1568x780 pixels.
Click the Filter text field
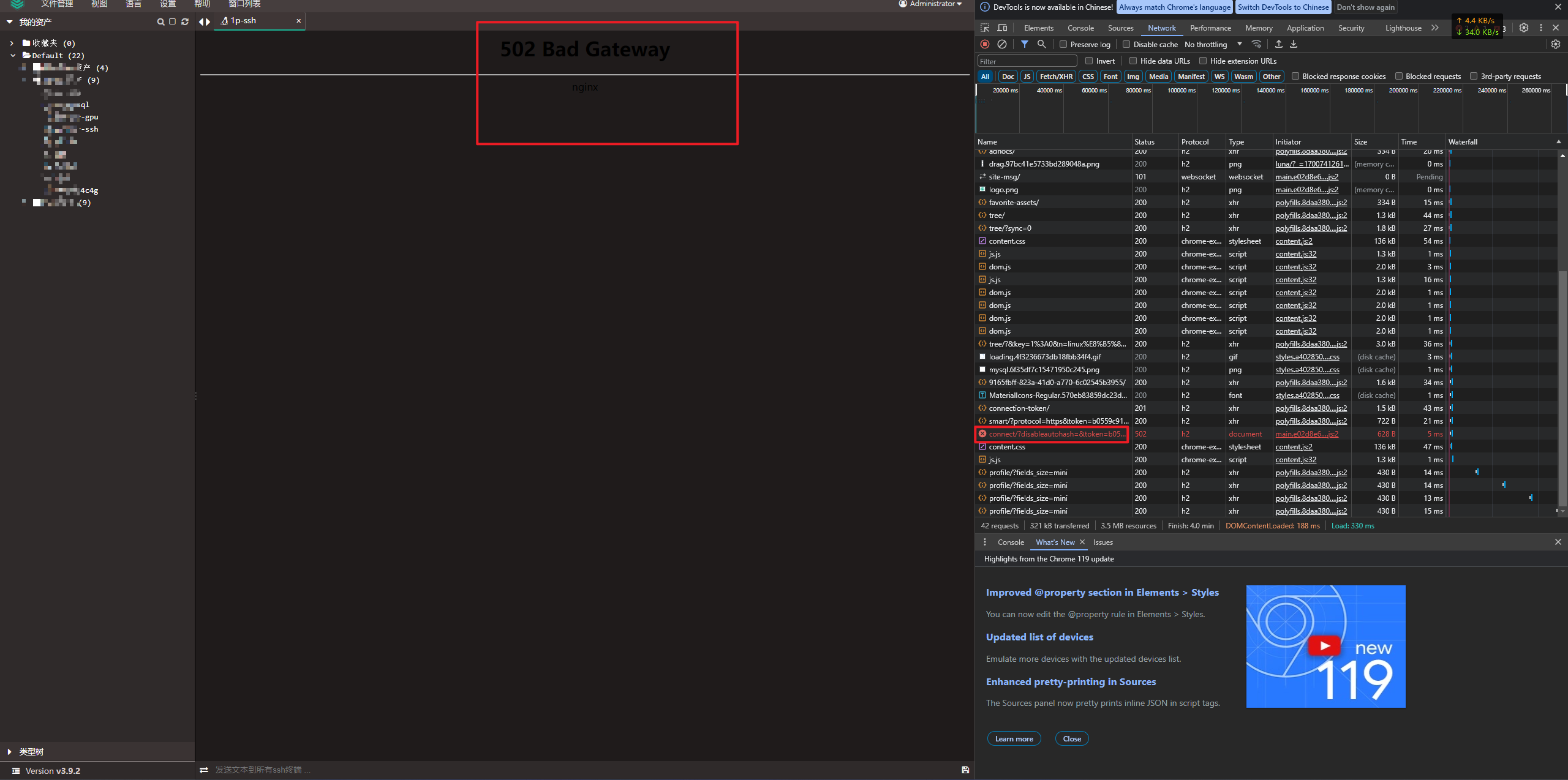point(1027,61)
